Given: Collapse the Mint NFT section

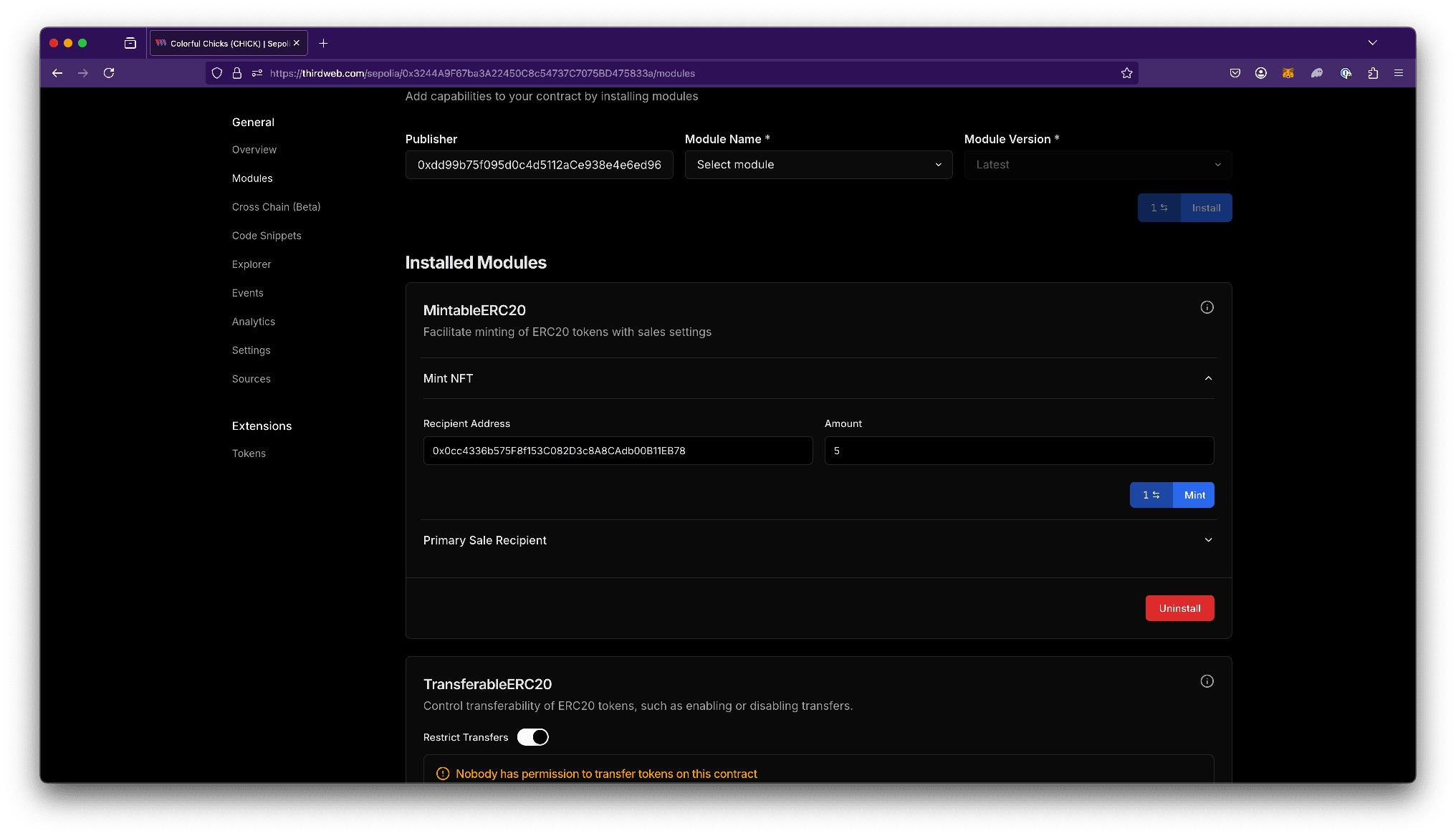Looking at the screenshot, I should point(1208,378).
